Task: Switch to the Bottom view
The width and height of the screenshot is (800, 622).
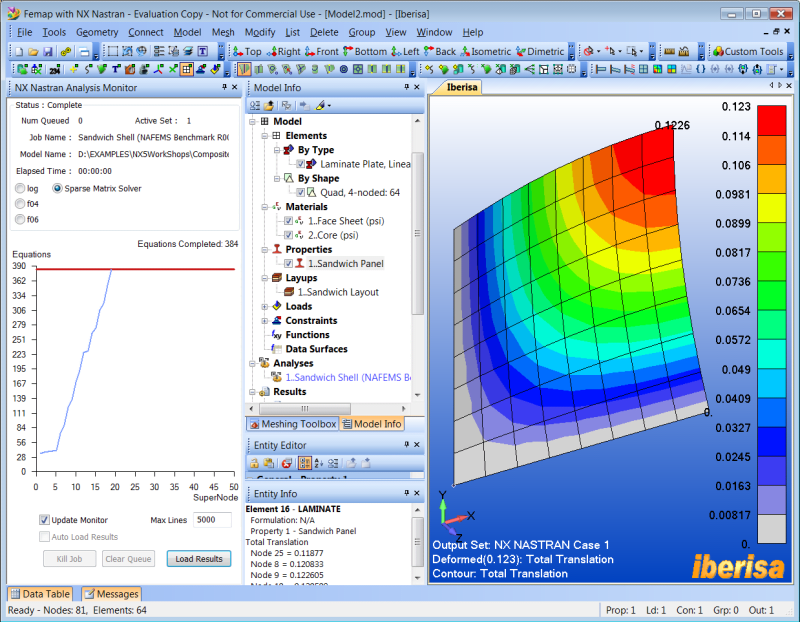Action: 365,52
